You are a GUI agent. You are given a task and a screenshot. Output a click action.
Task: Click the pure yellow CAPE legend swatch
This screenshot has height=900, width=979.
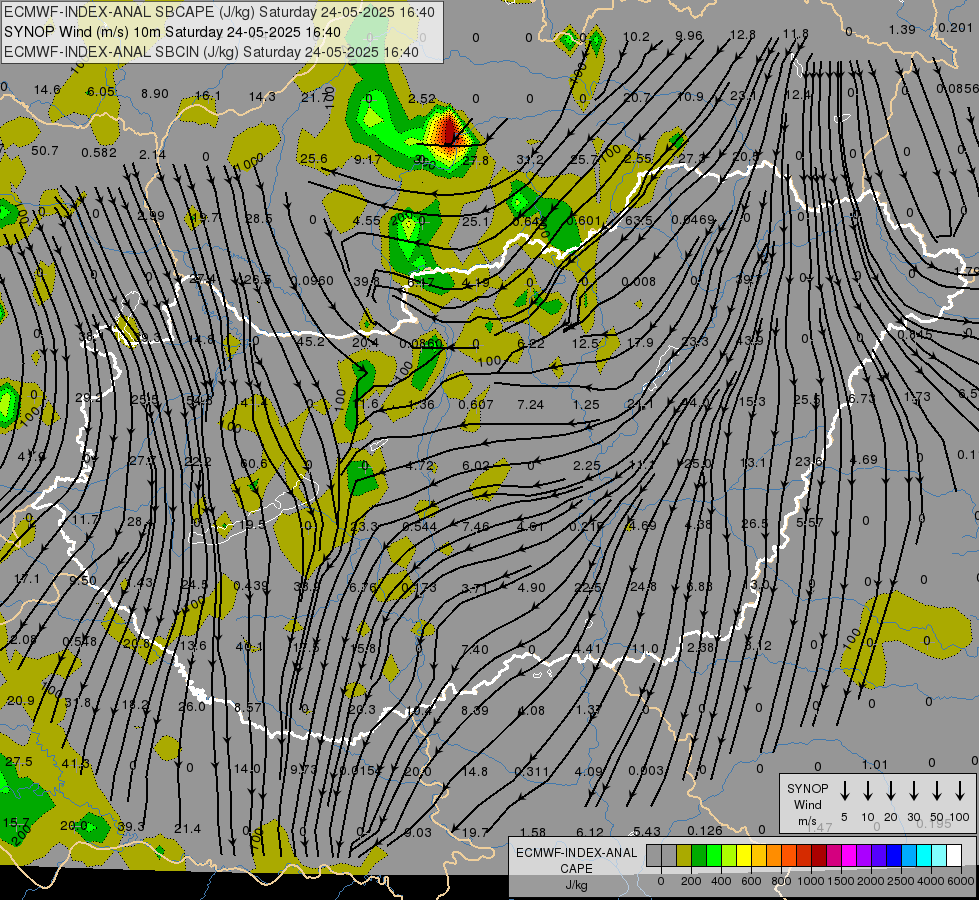pyautogui.click(x=744, y=856)
